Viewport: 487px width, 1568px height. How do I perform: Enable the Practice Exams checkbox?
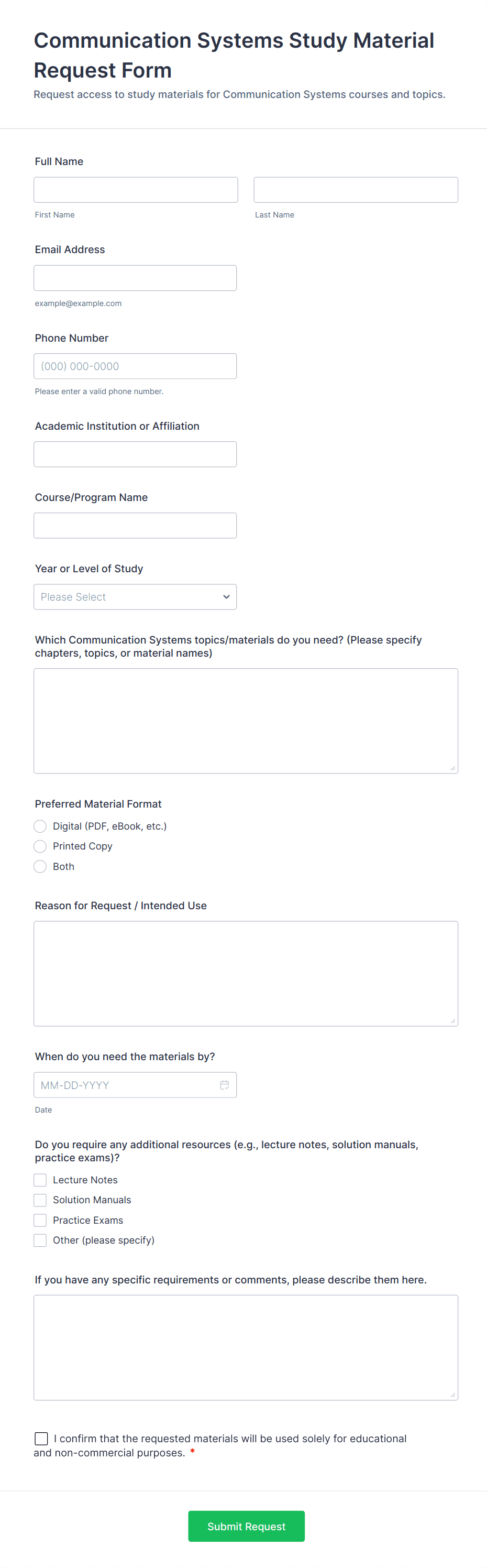[x=40, y=1220]
